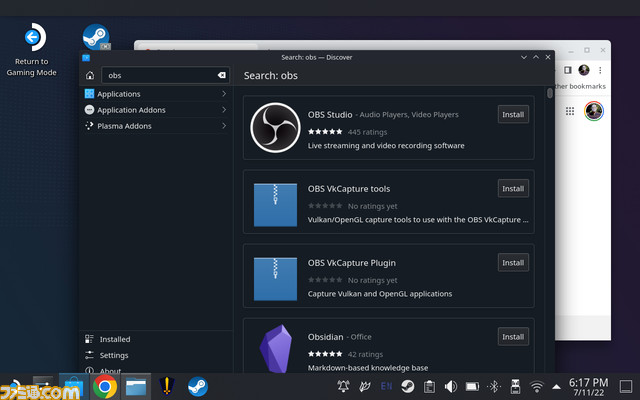The height and width of the screenshot is (400, 640).
Task: Install OBS Studio
Action: pos(513,114)
